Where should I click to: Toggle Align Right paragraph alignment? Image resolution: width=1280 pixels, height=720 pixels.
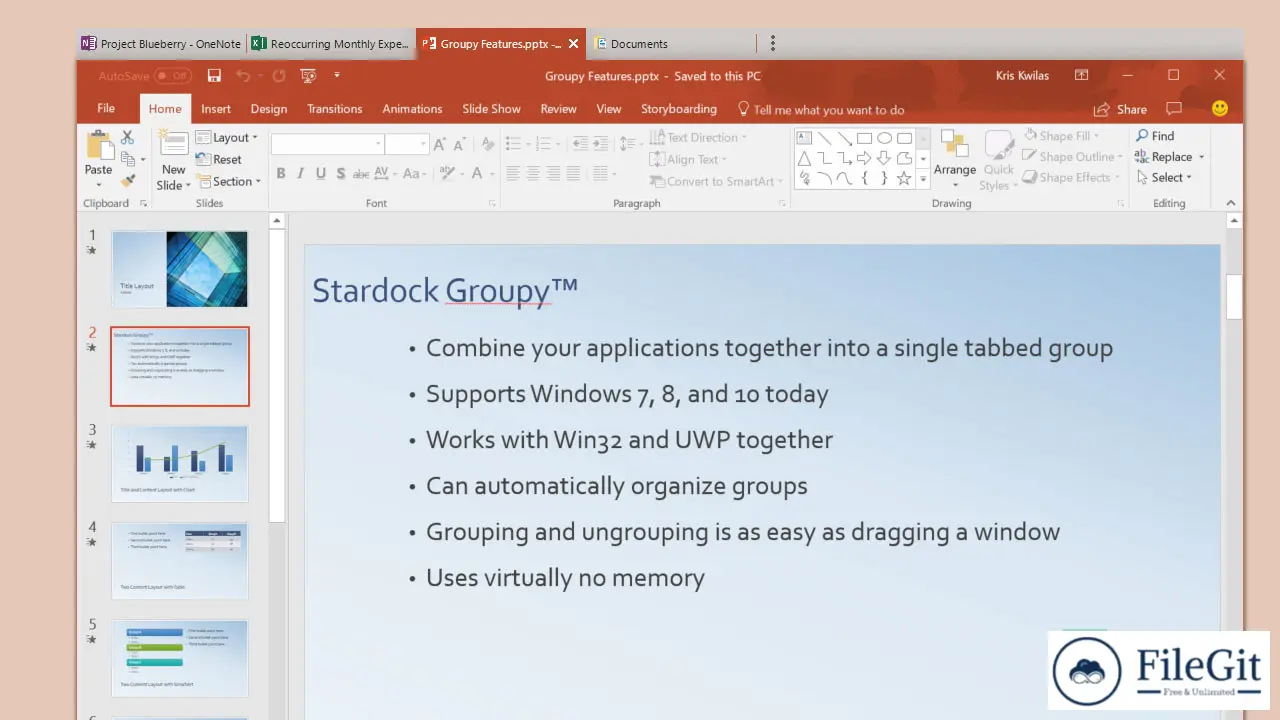(x=553, y=174)
